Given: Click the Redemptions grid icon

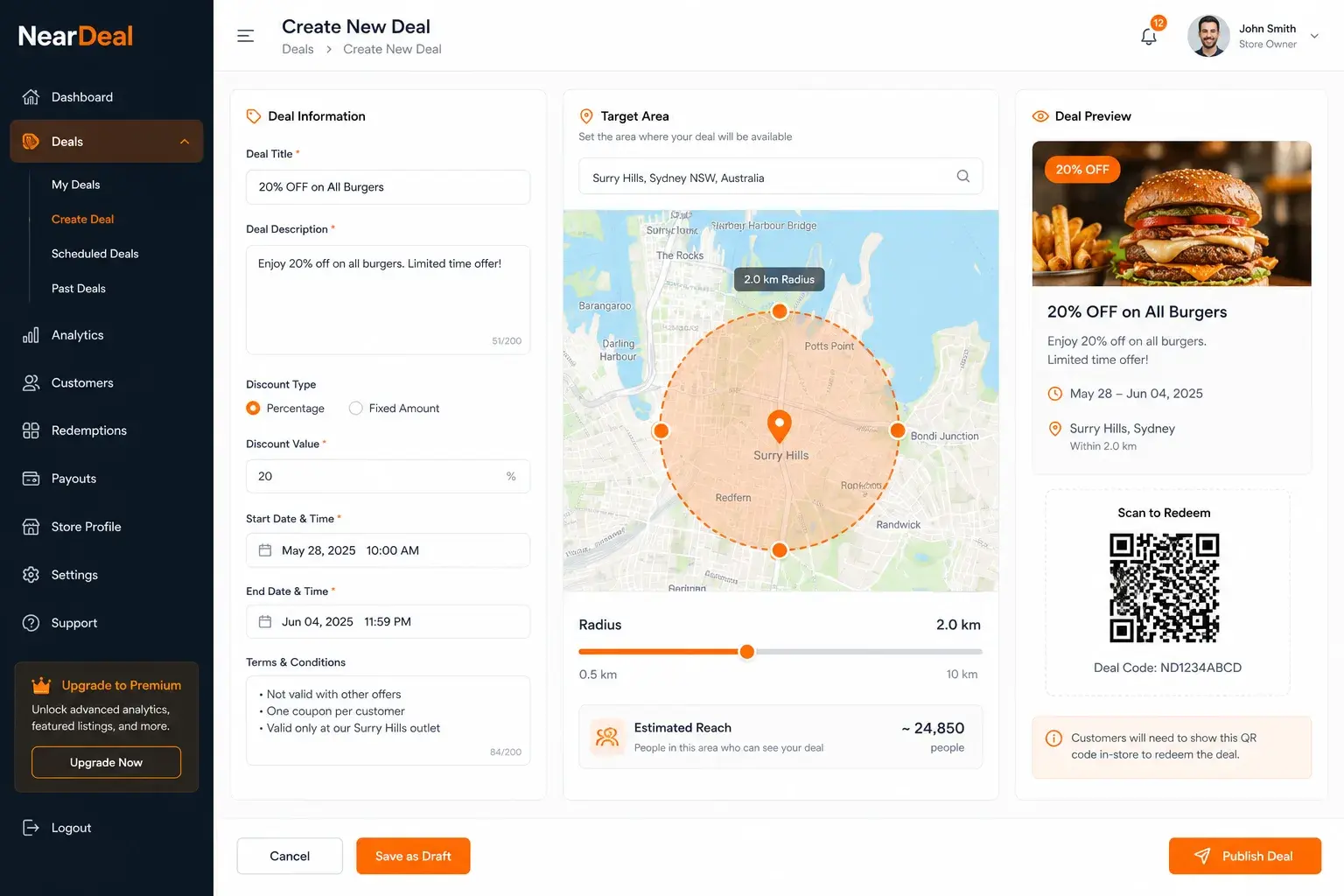Looking at the screenshot, I should point(31,430).
